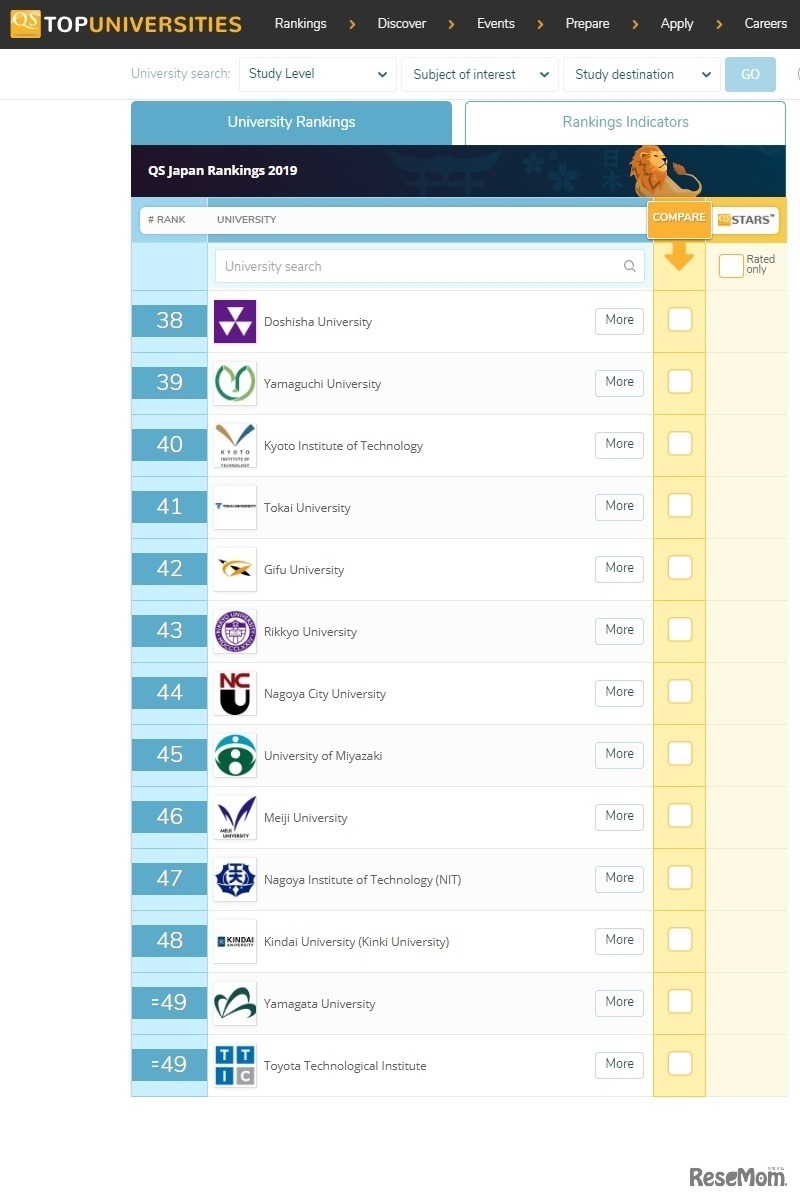800x1200 pixels.
Task: Open University of Miyazaki logo
Action: click(235, 755)
